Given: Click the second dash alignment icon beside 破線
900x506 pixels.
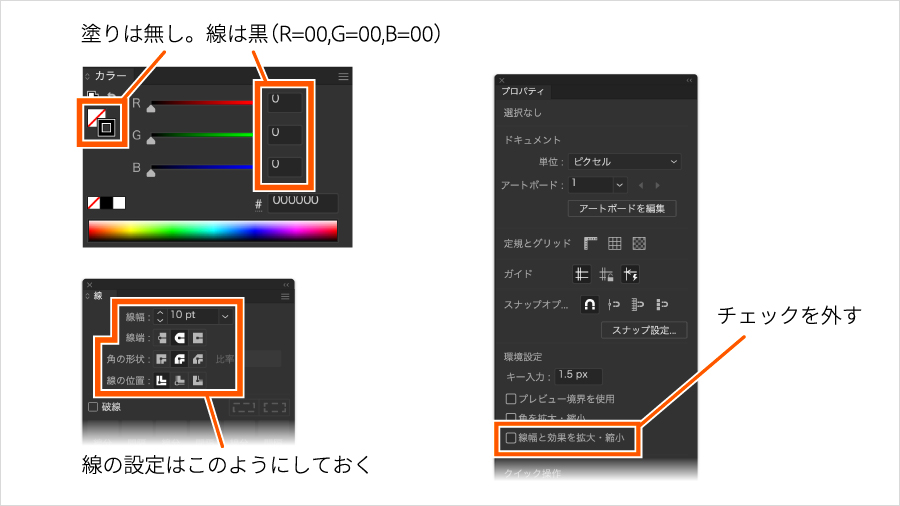Looking at the screenshot, I should pos(275,407).
